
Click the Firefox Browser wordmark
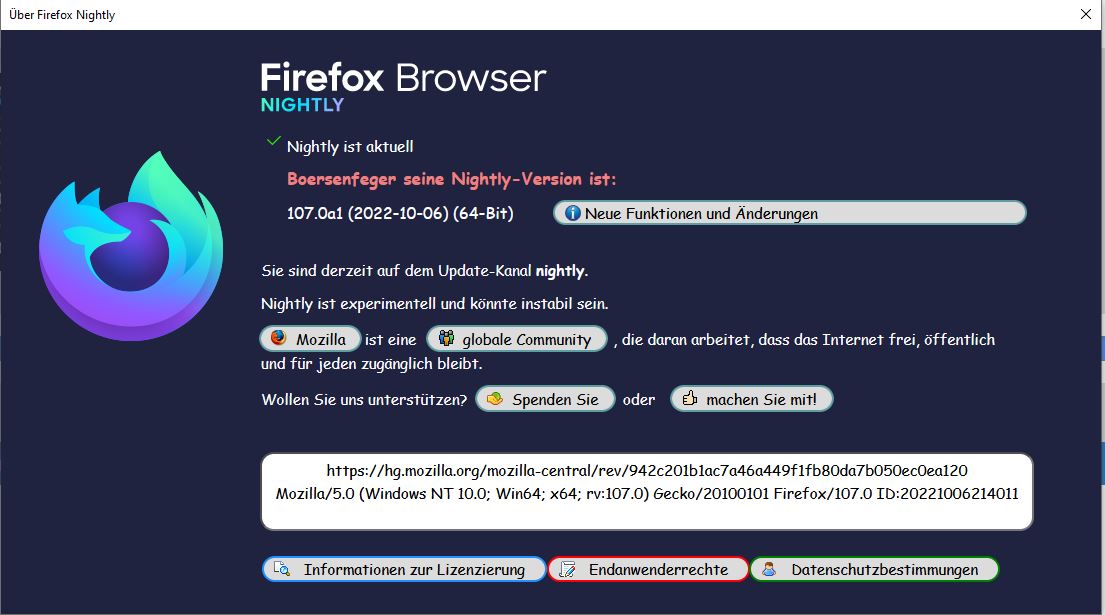(403, 77)
